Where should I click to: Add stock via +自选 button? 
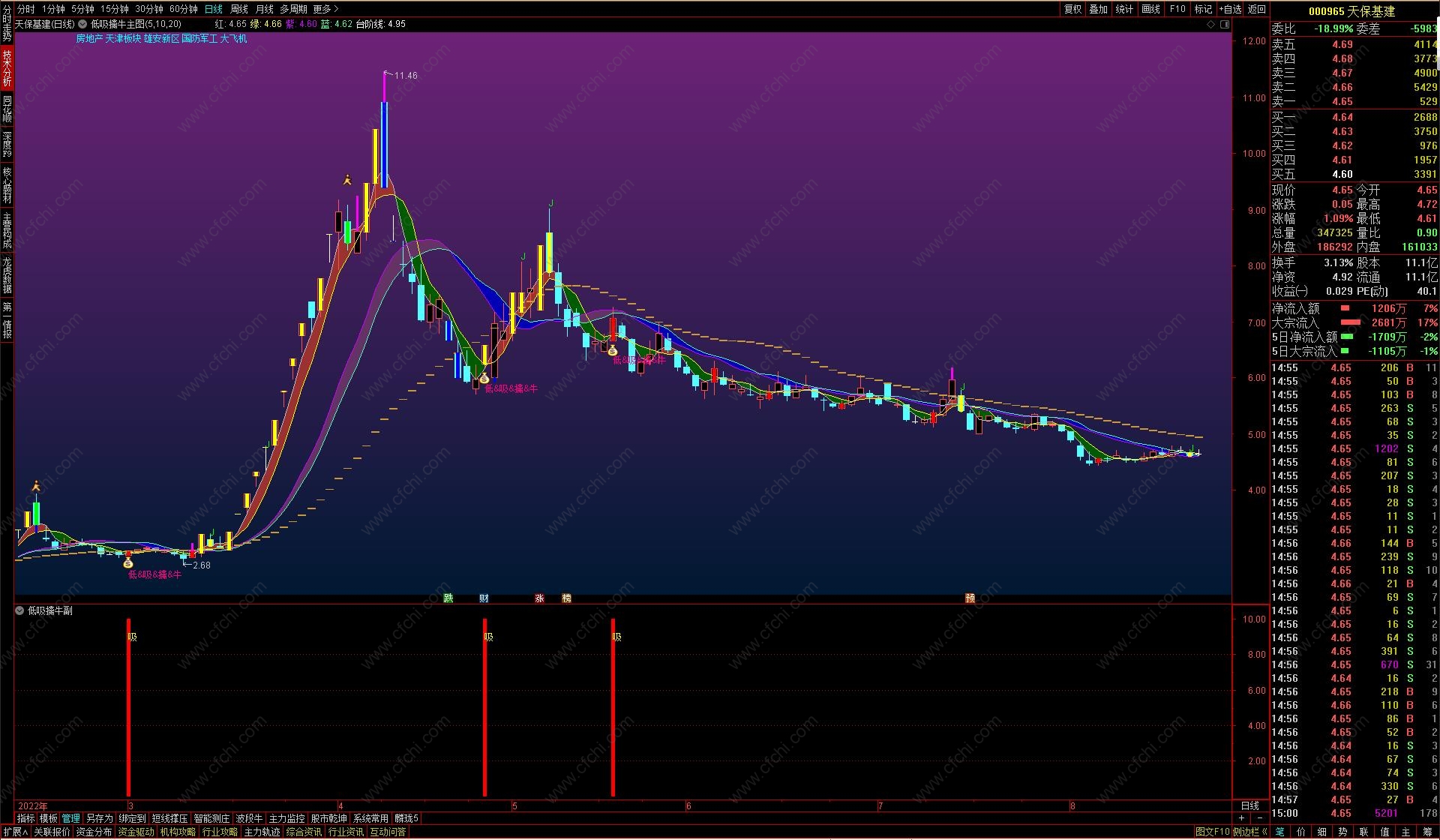pyautogui.click(x=1231, y=9)
